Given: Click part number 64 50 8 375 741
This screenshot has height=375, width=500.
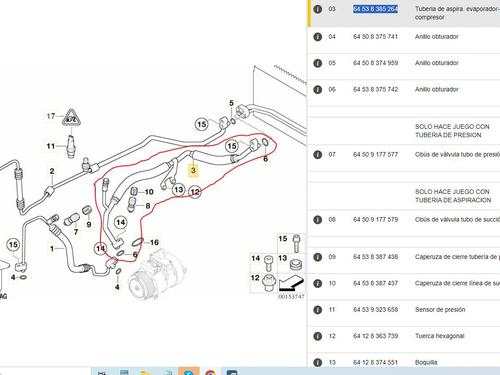Looking at the screenshot, I should [x=375, y=37].
